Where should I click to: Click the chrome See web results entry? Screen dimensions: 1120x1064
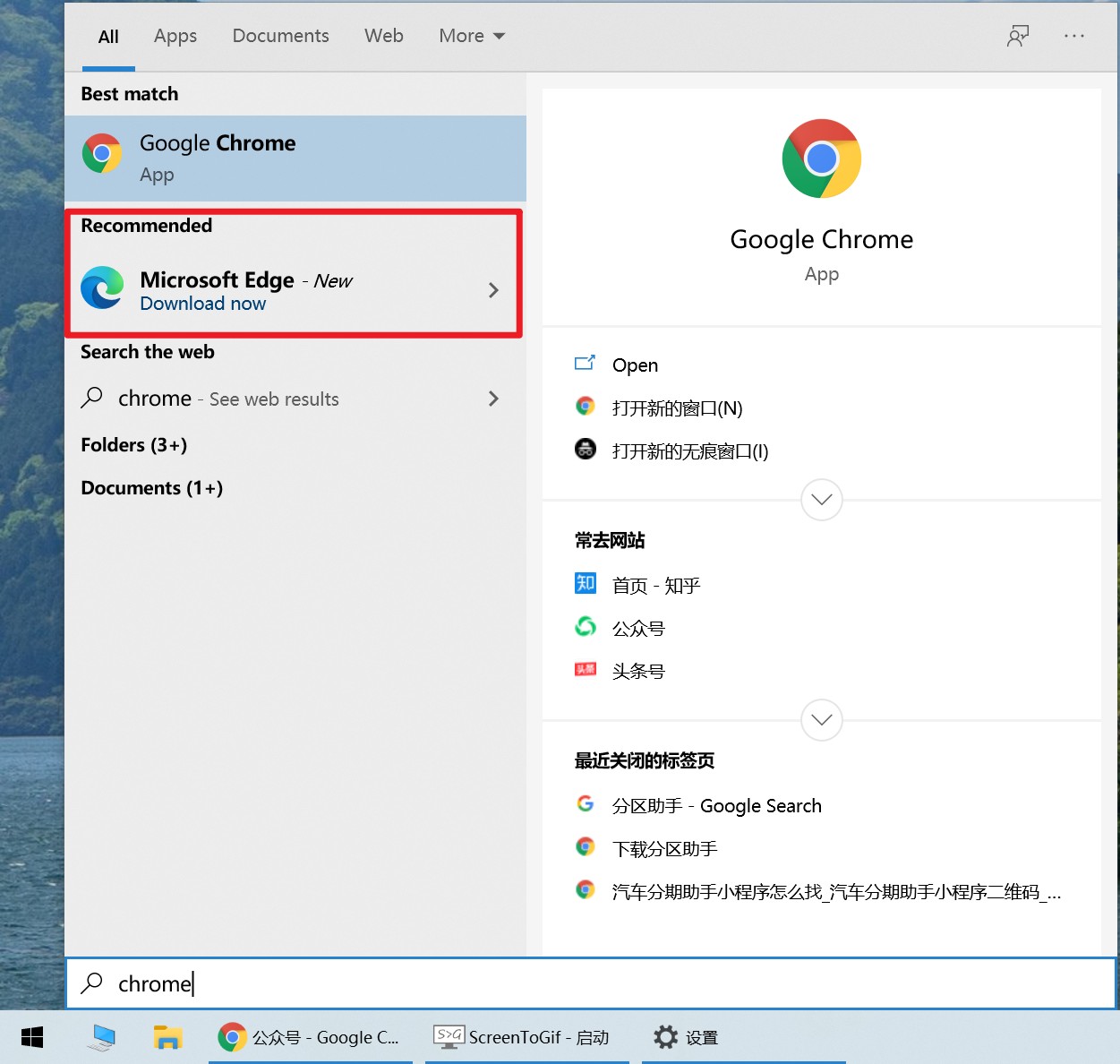click(295, 399)
